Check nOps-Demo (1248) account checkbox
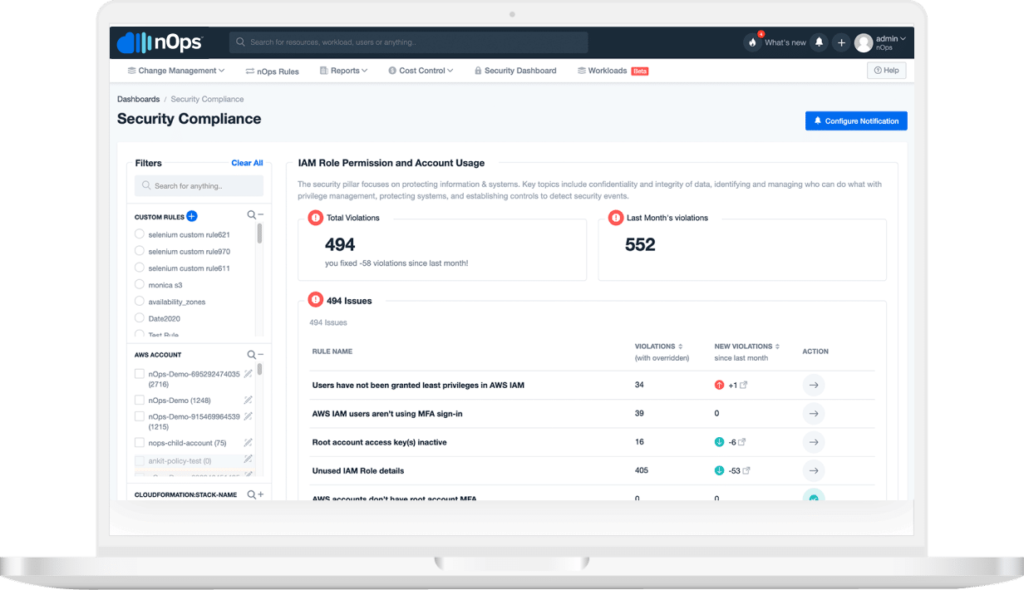The image size is (1024, 590). click(x=139, y=400)
